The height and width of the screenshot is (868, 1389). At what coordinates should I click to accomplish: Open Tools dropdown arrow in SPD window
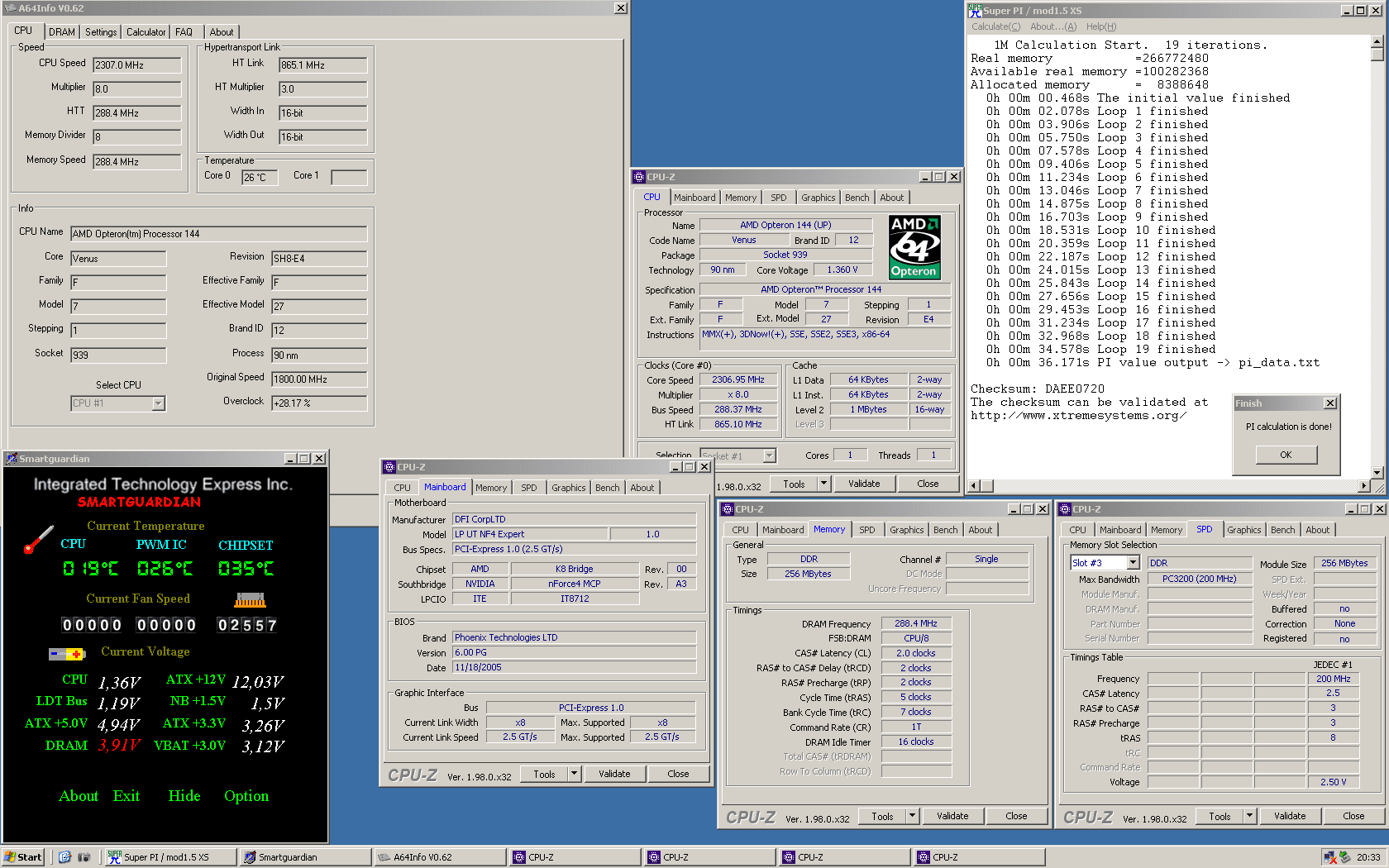(x=1249, y=816)
